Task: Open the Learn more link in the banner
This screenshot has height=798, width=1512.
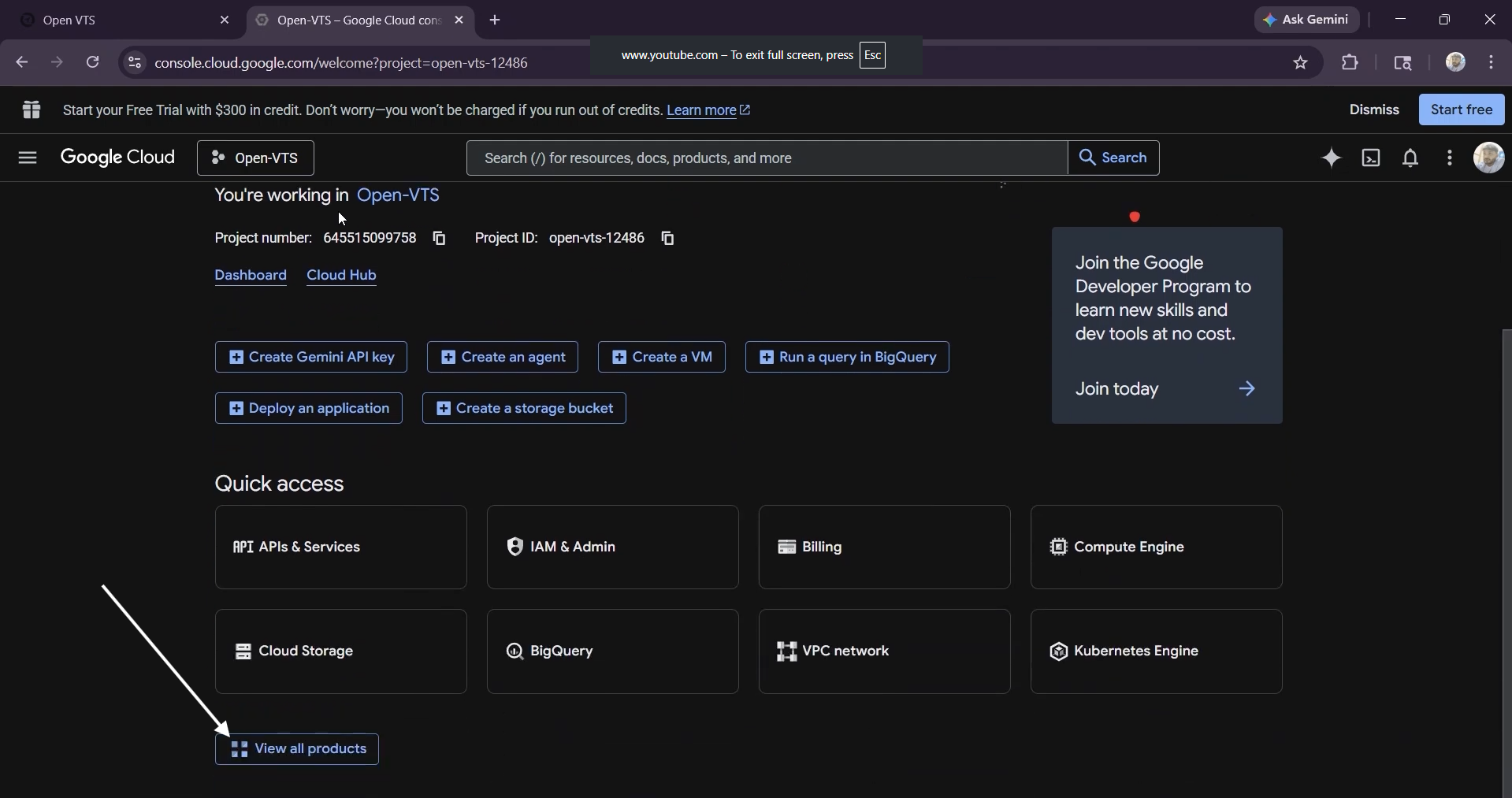Action: pos(708,110)
